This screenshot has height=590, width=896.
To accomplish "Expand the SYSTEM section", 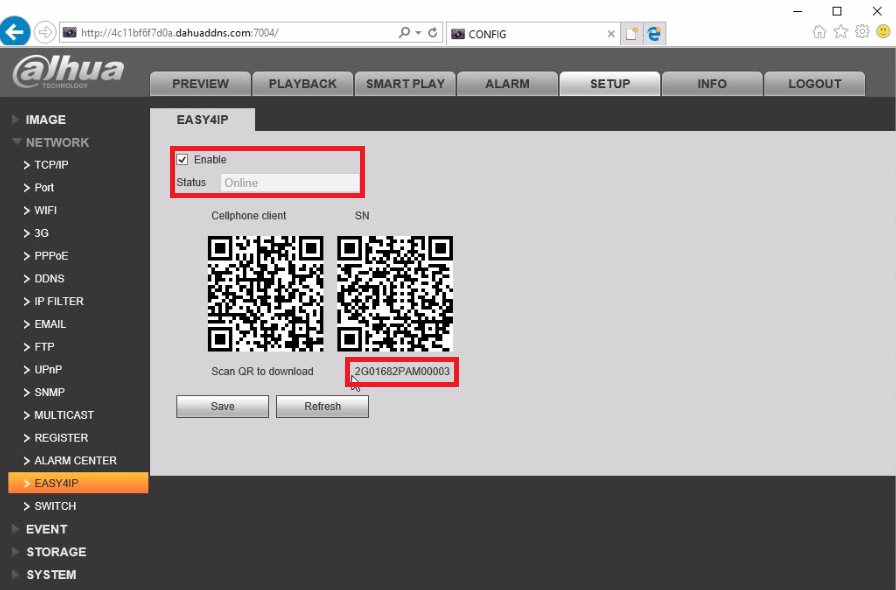I will (50, 575).
